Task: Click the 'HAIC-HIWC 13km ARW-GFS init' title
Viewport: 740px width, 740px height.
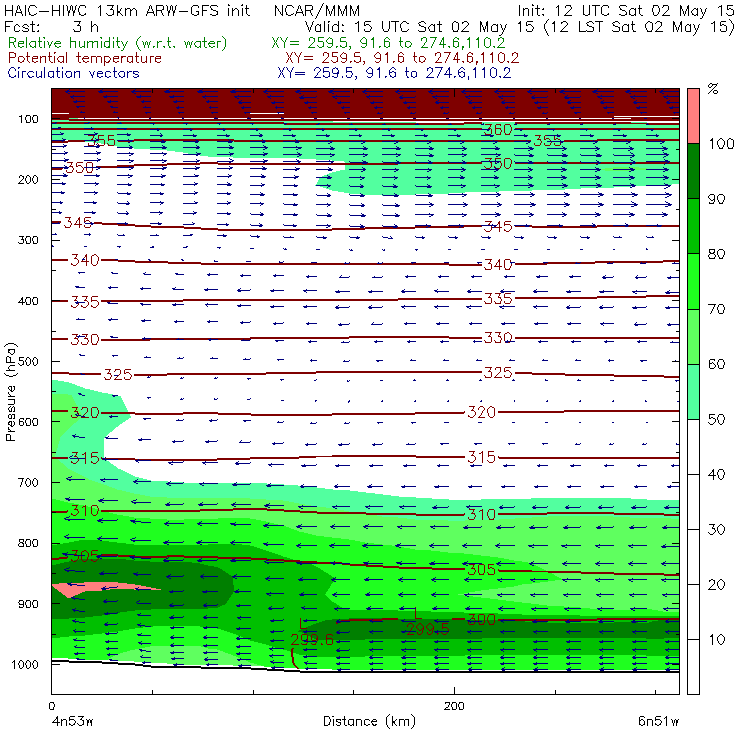Action: [127, 10]
